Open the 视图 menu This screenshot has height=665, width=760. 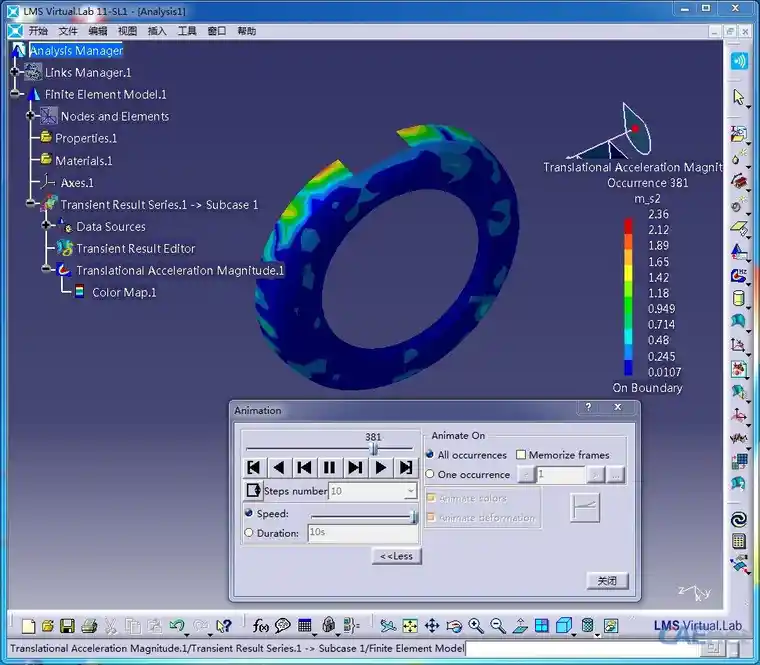pos(127,31)
